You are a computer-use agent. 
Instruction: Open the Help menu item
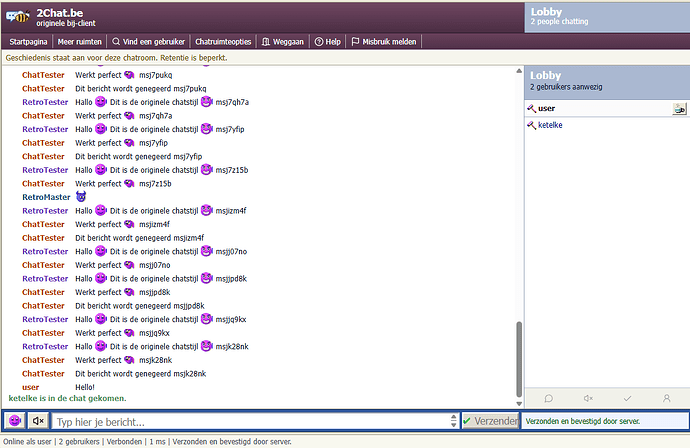coord(328,42)
